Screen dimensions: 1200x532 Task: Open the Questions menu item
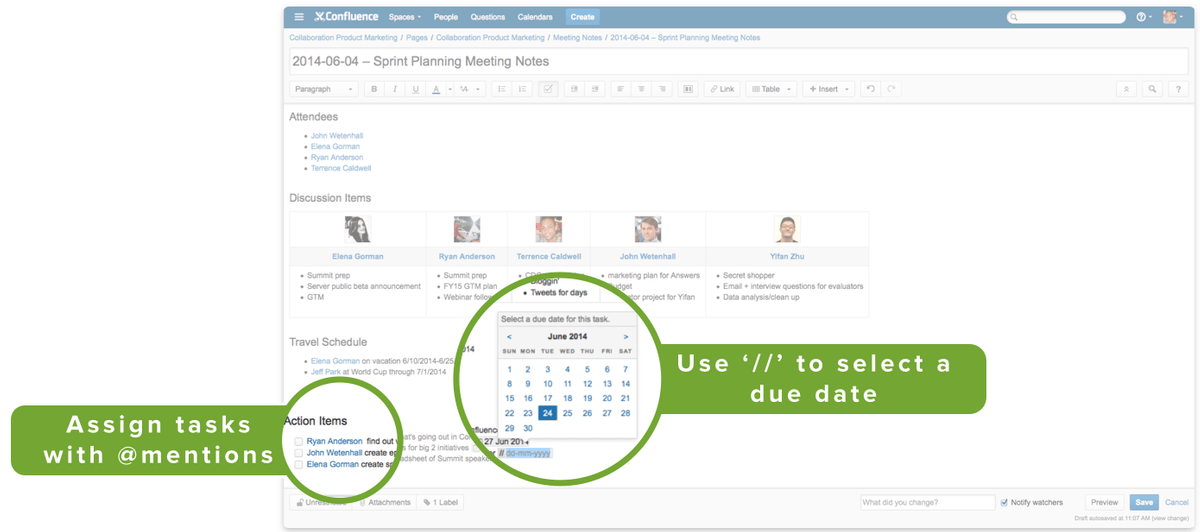[x=488, y=17]
